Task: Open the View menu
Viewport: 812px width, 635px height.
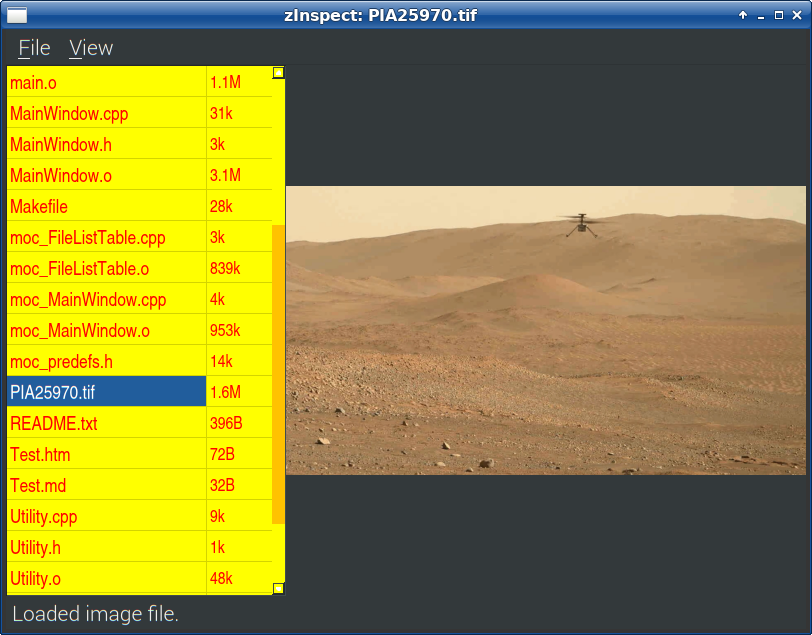Action: [x=91, y=48]
